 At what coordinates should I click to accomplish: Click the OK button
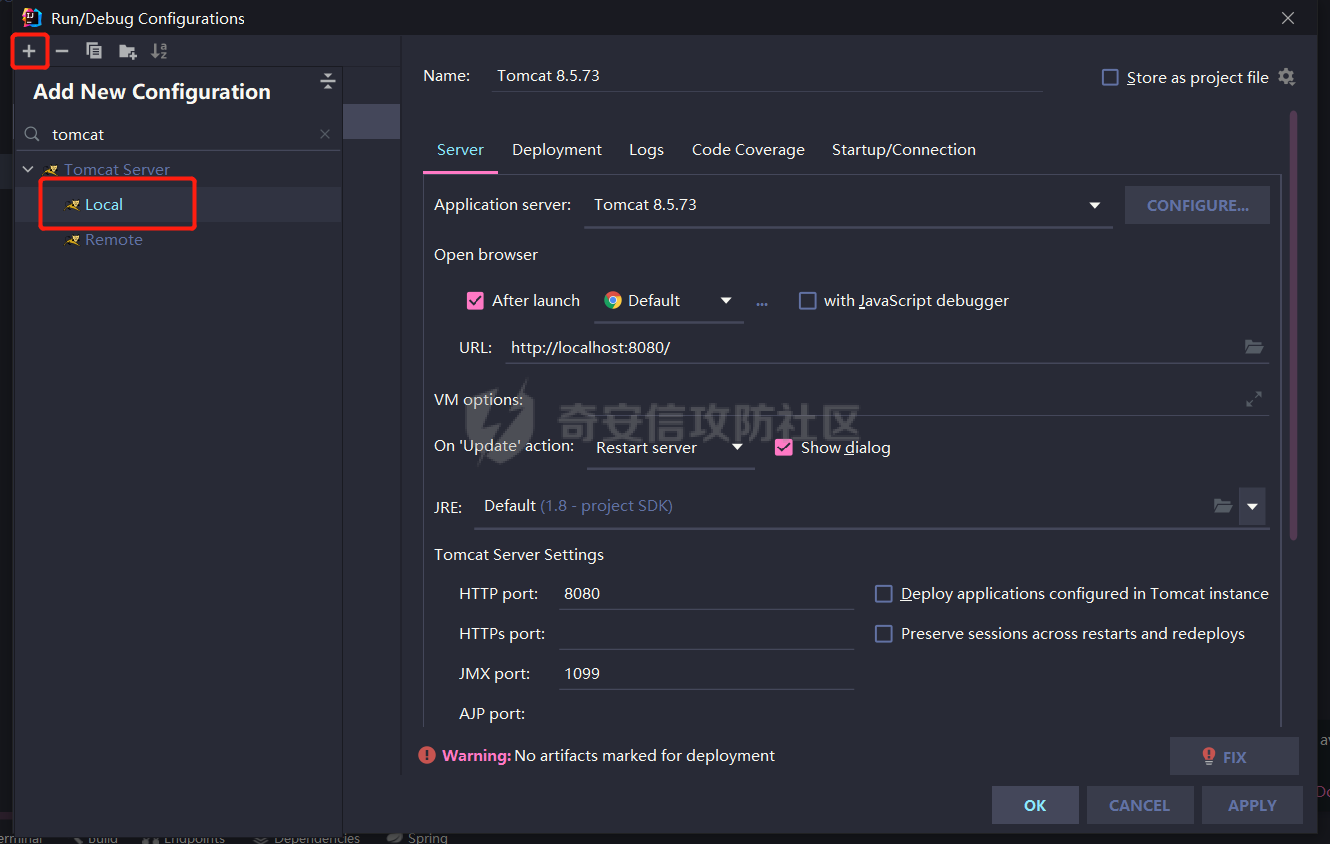[x=1035, y=805]
